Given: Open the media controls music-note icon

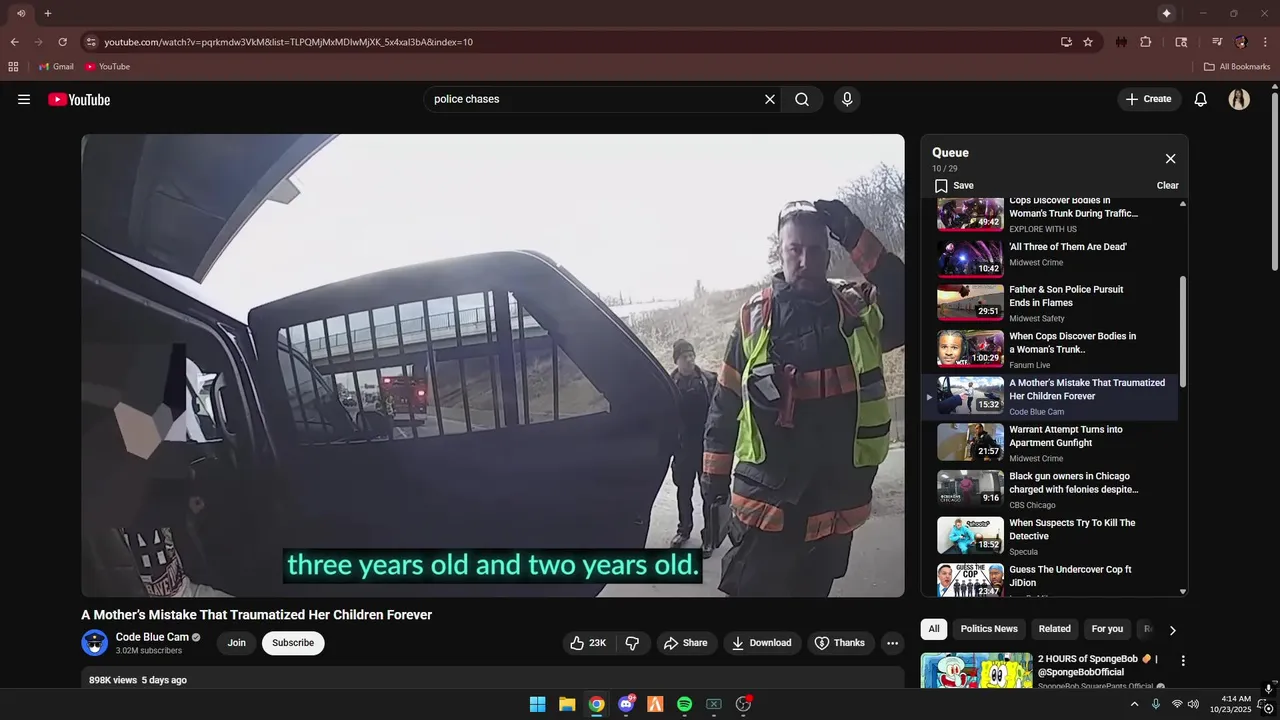Looking at the screenshot, I should pyautogui.click(x=1217, y=42).
